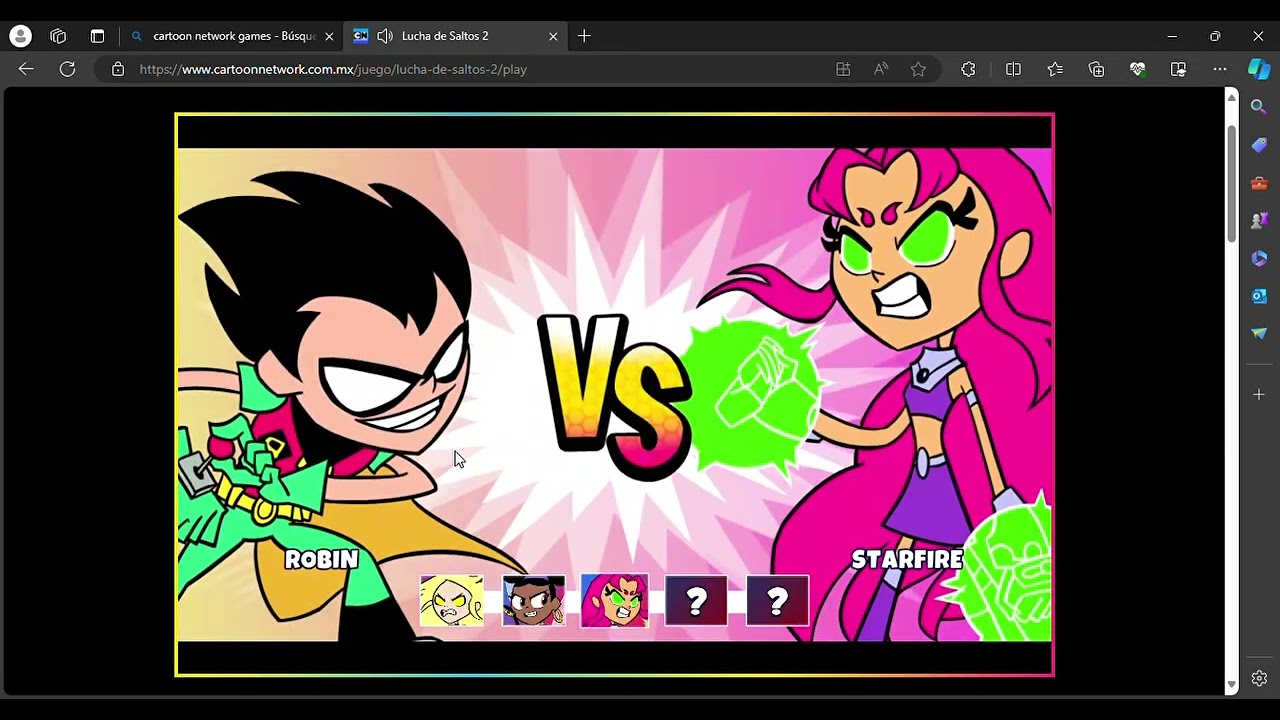
Task: Minimize the browser window
Action: click(1172, 36)
